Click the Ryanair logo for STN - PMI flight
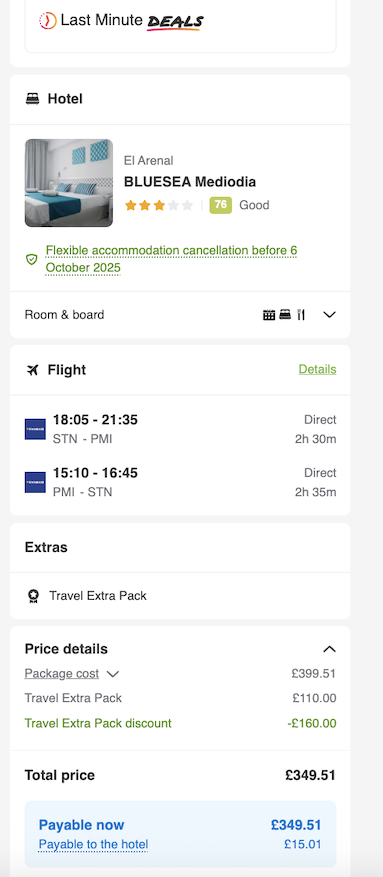This screenshot has height=877, width=383. [35, 429]
